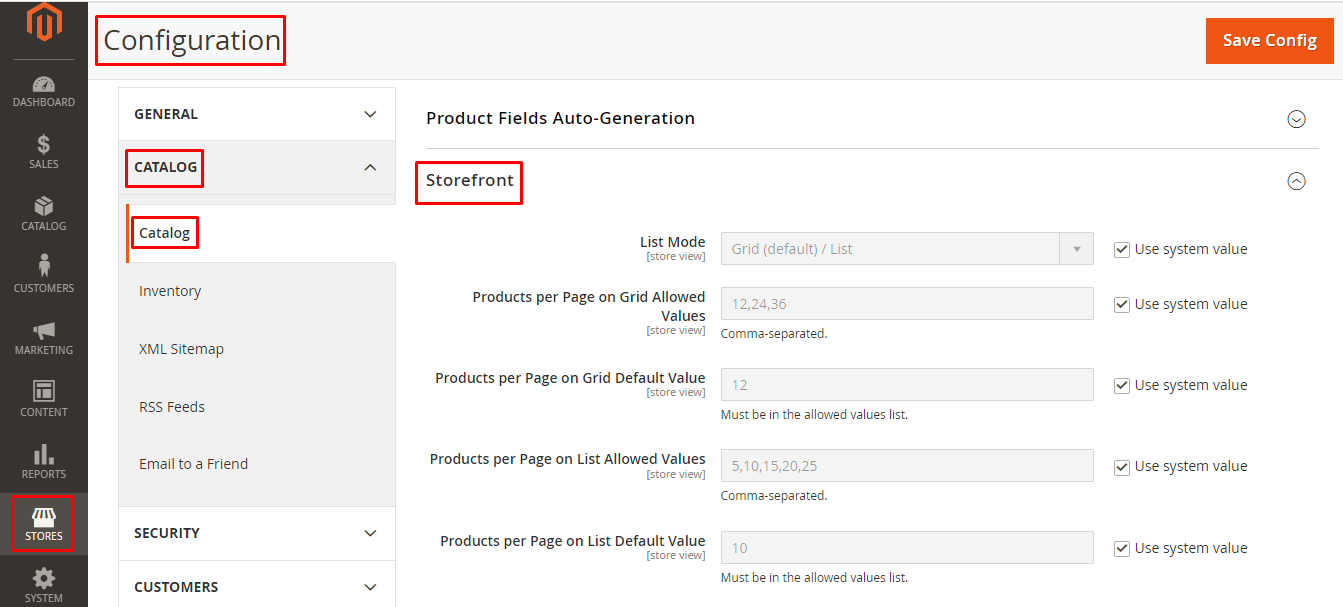Open the Customers person icon
The image size is (1343, 607).
[44, 267]
